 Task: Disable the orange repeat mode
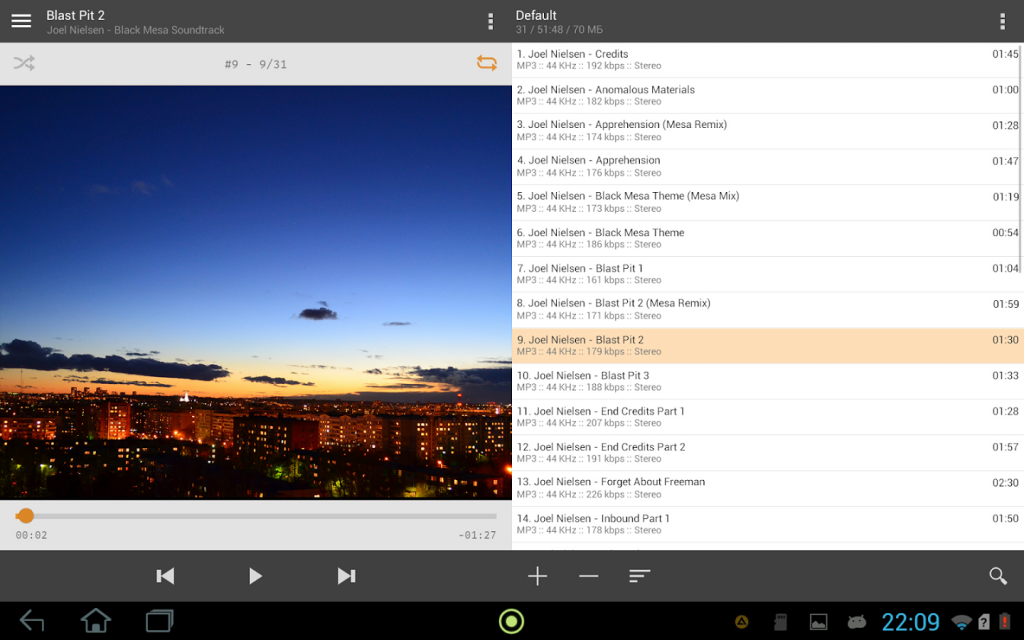(x=487, y=62)
